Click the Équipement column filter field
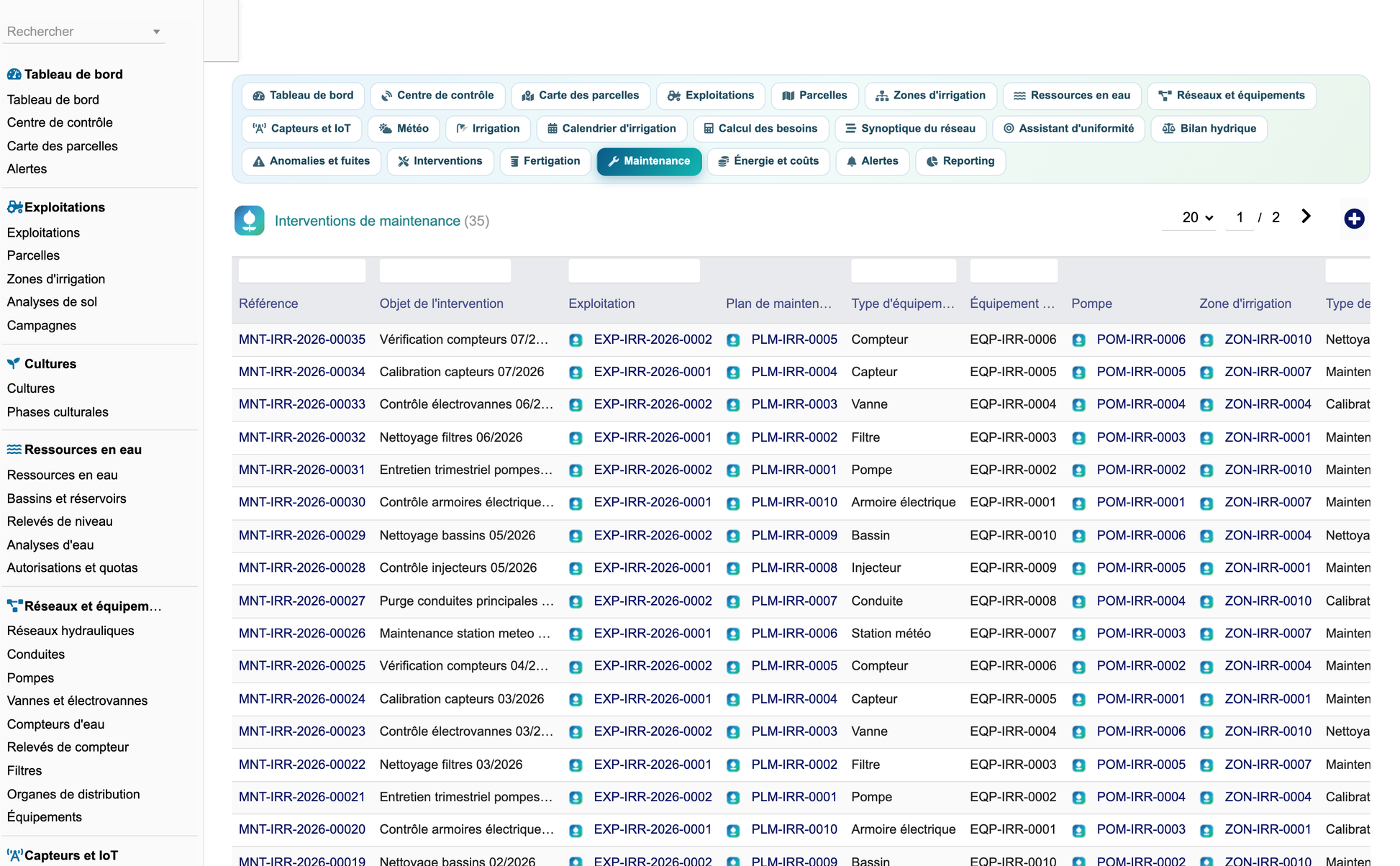Viewport: 1400px width, 866px height. coord(1014,270)
